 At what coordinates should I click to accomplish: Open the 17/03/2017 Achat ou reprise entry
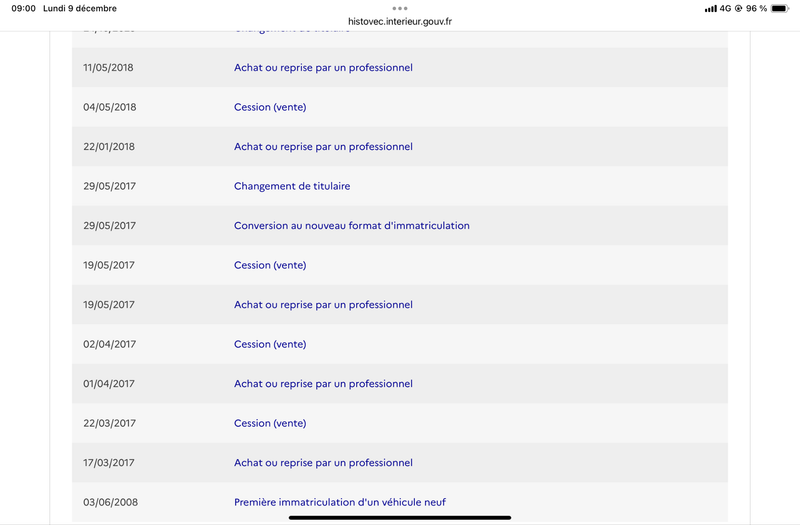click(x=323, y=463)
